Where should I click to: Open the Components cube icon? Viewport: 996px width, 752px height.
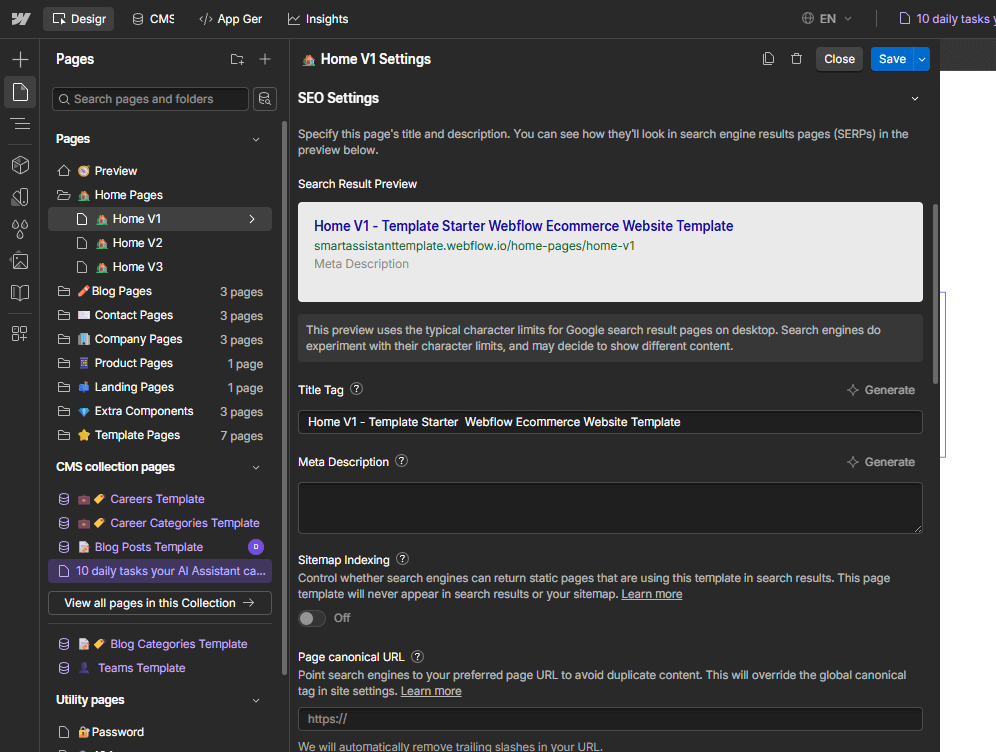coord(20,165)
